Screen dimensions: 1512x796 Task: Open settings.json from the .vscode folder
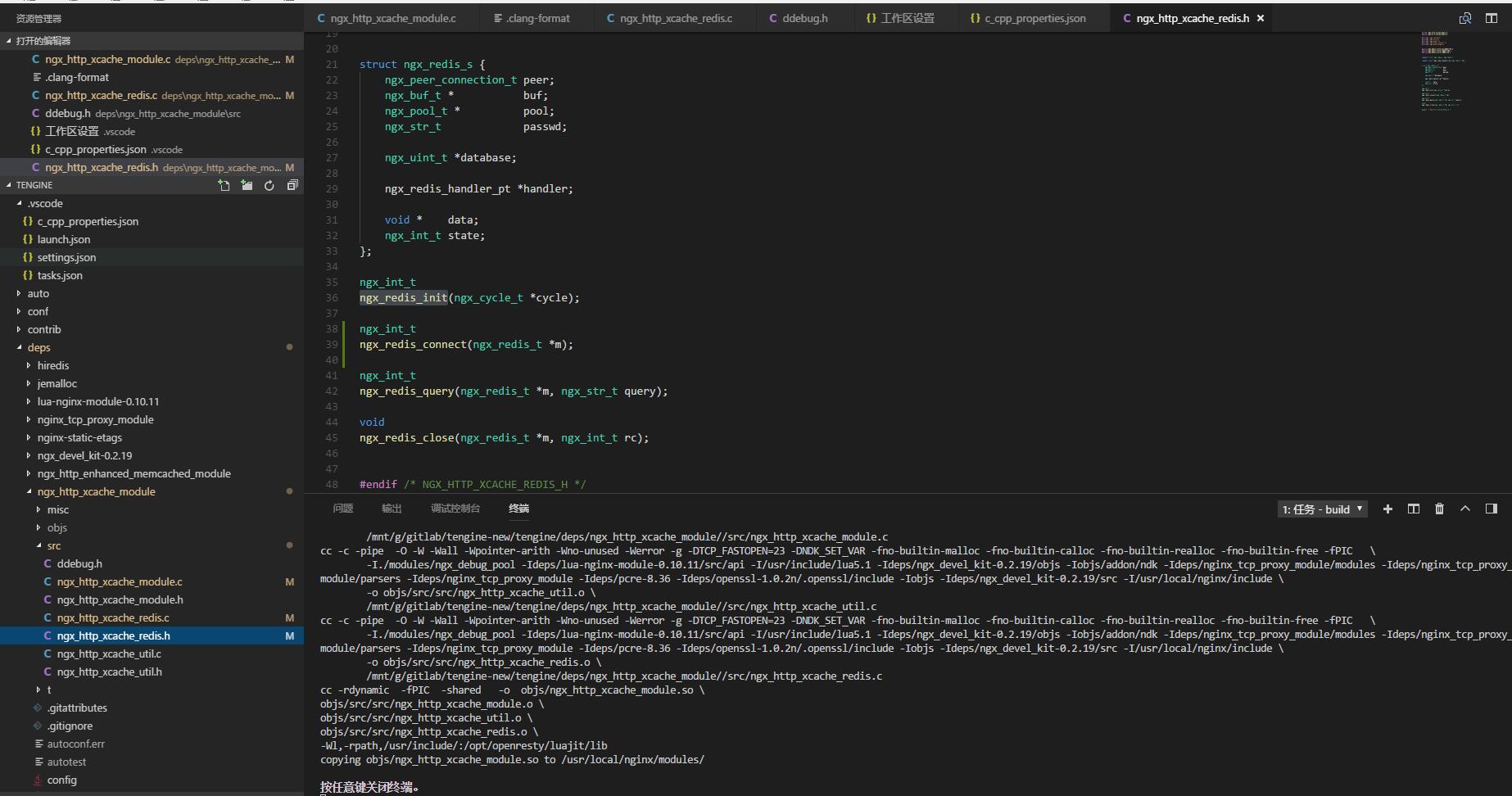(66, 257)
